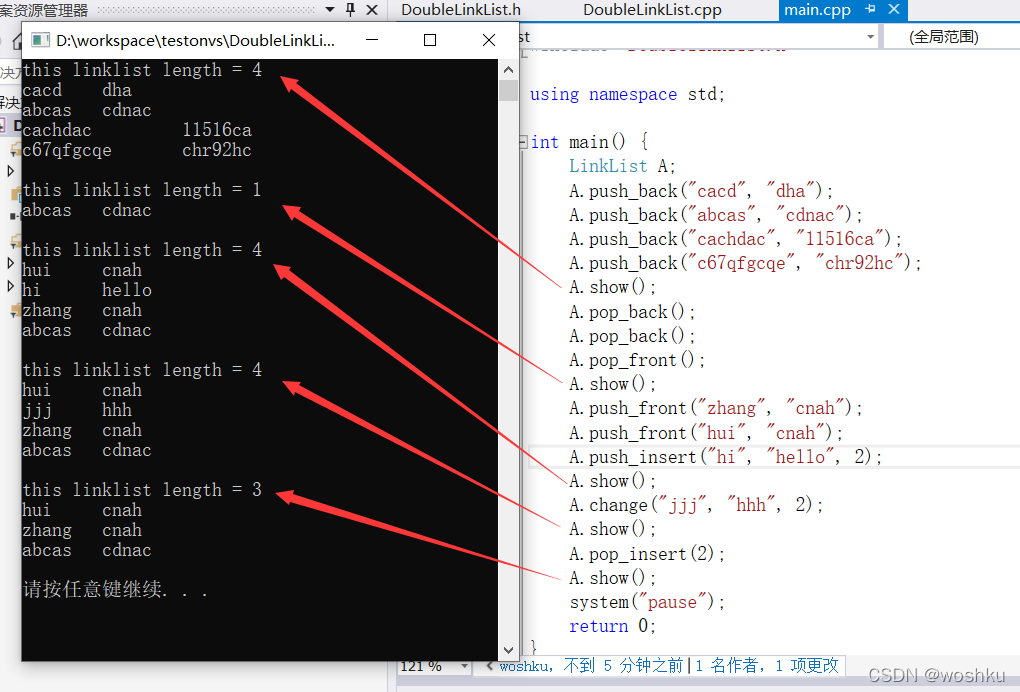Pin the main.cpp editor tab

(x=870, y=9)
